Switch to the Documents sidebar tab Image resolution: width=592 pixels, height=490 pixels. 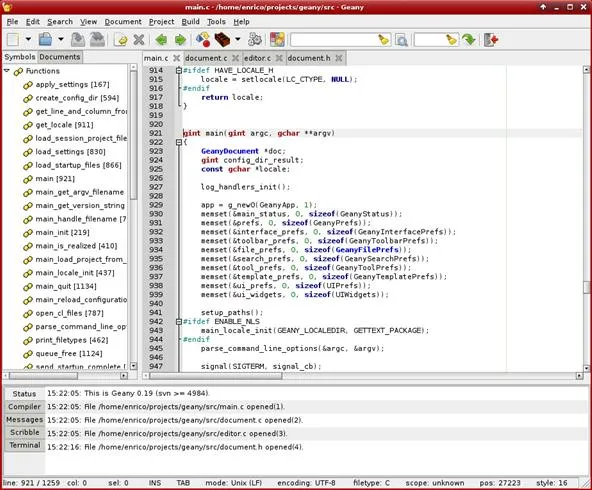[60, 57]
